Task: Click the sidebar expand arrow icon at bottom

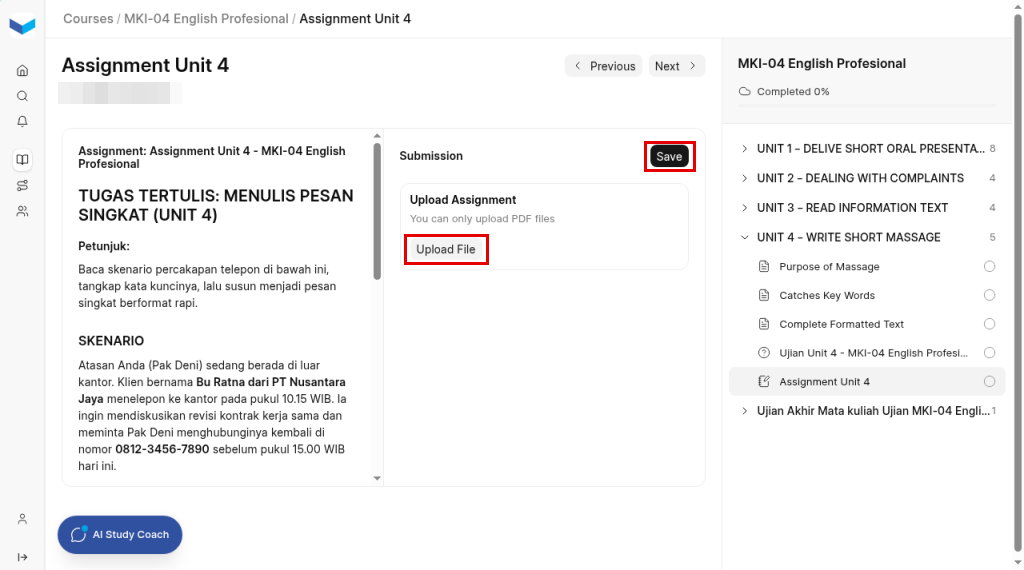Action: click(x=22, y=557)
